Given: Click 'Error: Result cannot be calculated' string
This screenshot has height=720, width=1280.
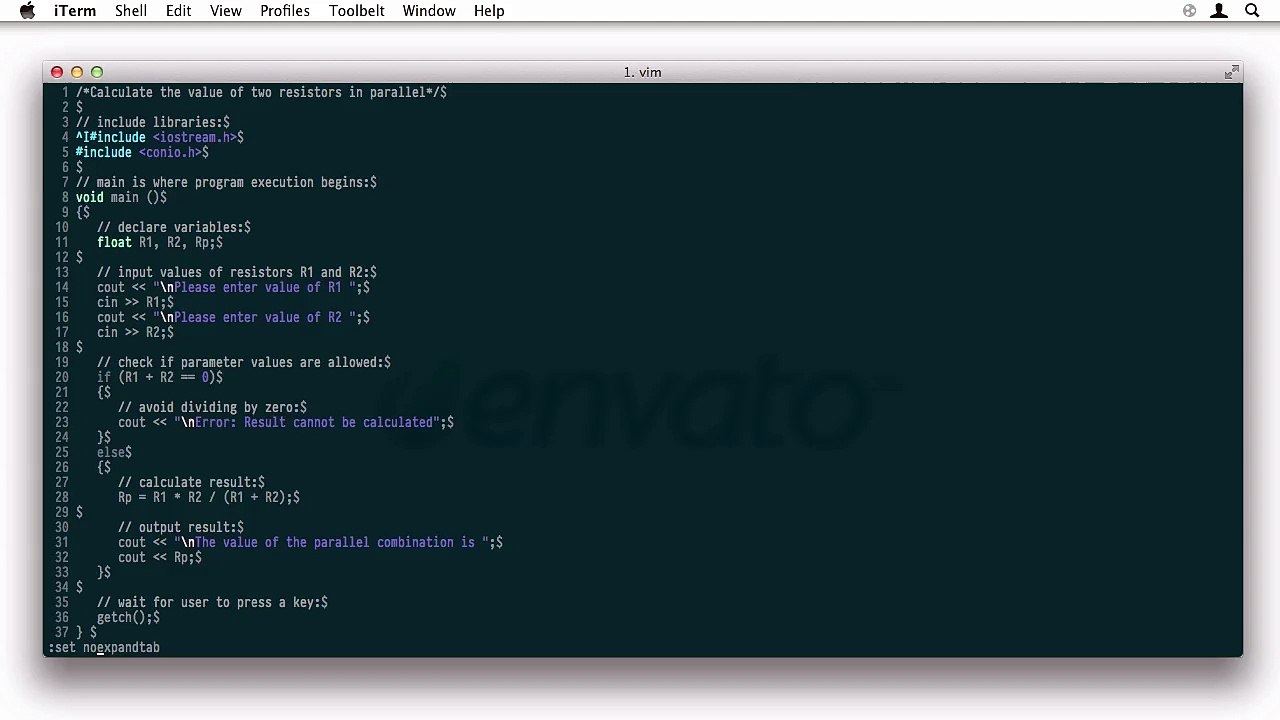Looking at the screenshot, I should click(x=314, y=422).
